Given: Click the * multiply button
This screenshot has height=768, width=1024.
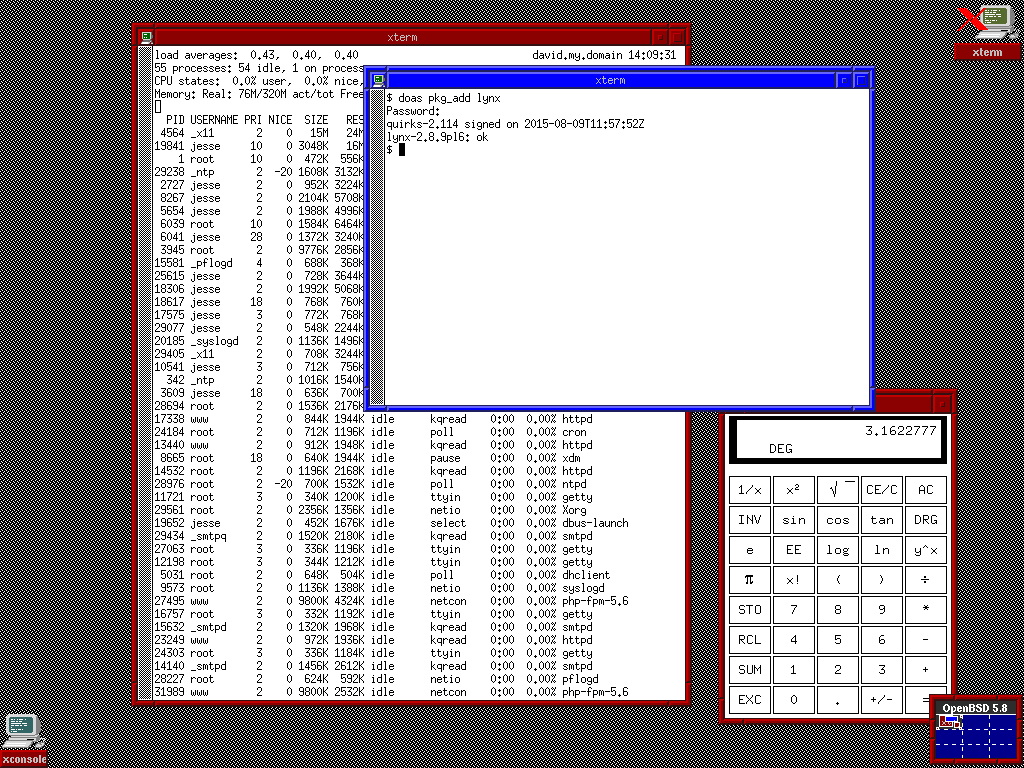Looking at the screenshot, I should 925,610.
